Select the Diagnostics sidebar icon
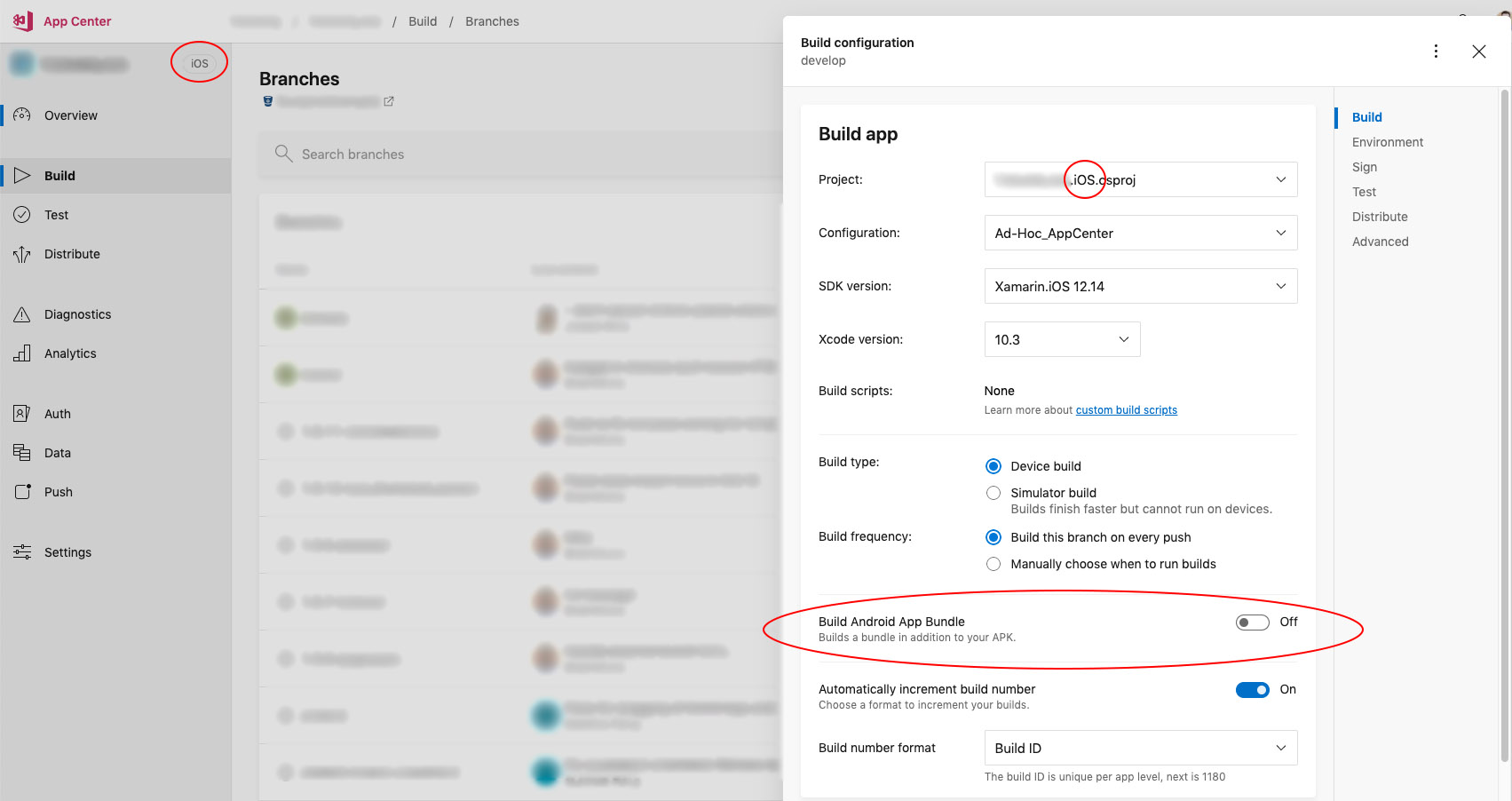This screenshot has width=1512, height=801. click(22, 313)
